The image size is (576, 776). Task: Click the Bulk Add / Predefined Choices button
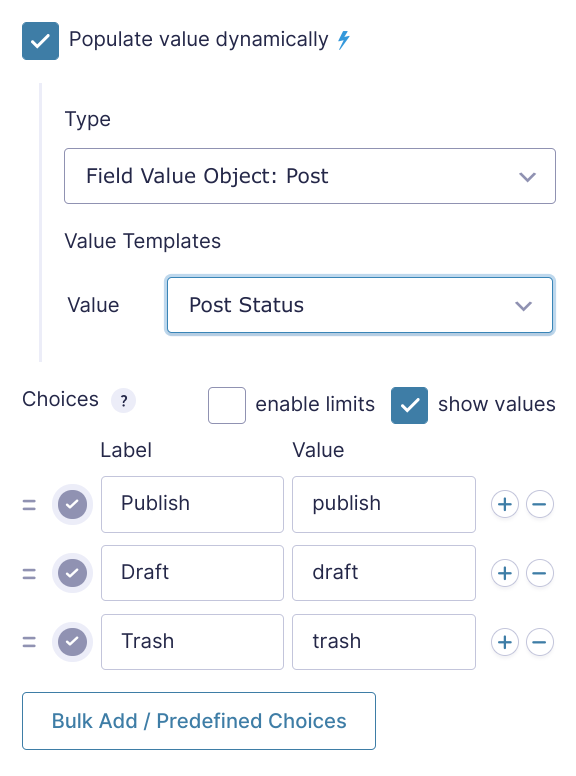199,721
